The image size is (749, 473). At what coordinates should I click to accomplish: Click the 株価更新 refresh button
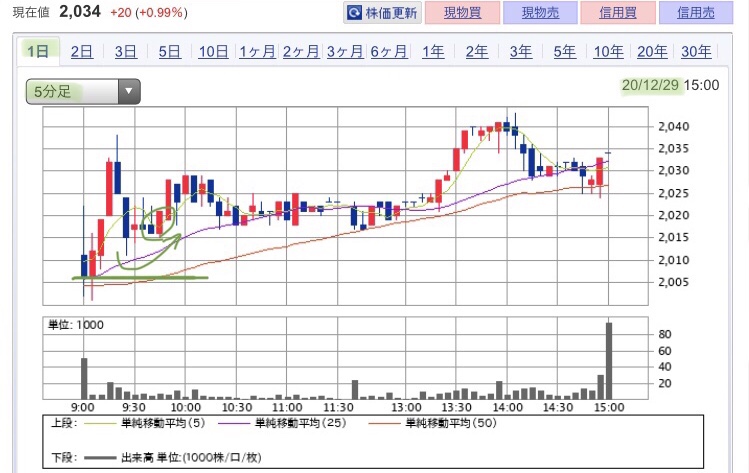pyautogui.click(x=382, y=12)
